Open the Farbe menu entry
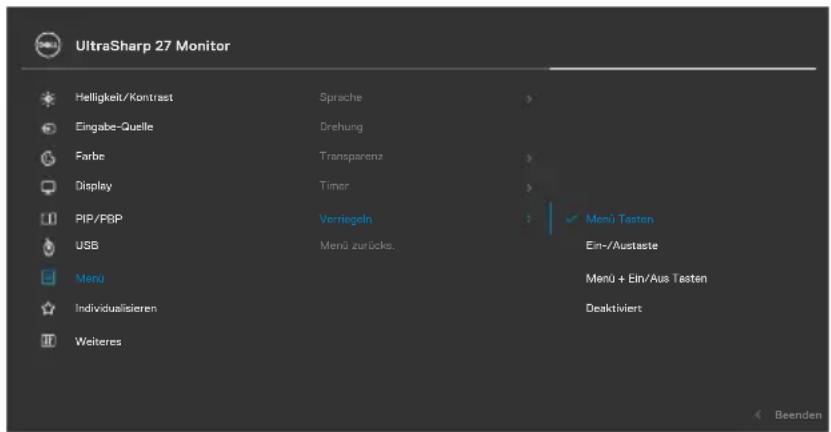This screenshot has width=831, height=432. [x=90, y=156]
